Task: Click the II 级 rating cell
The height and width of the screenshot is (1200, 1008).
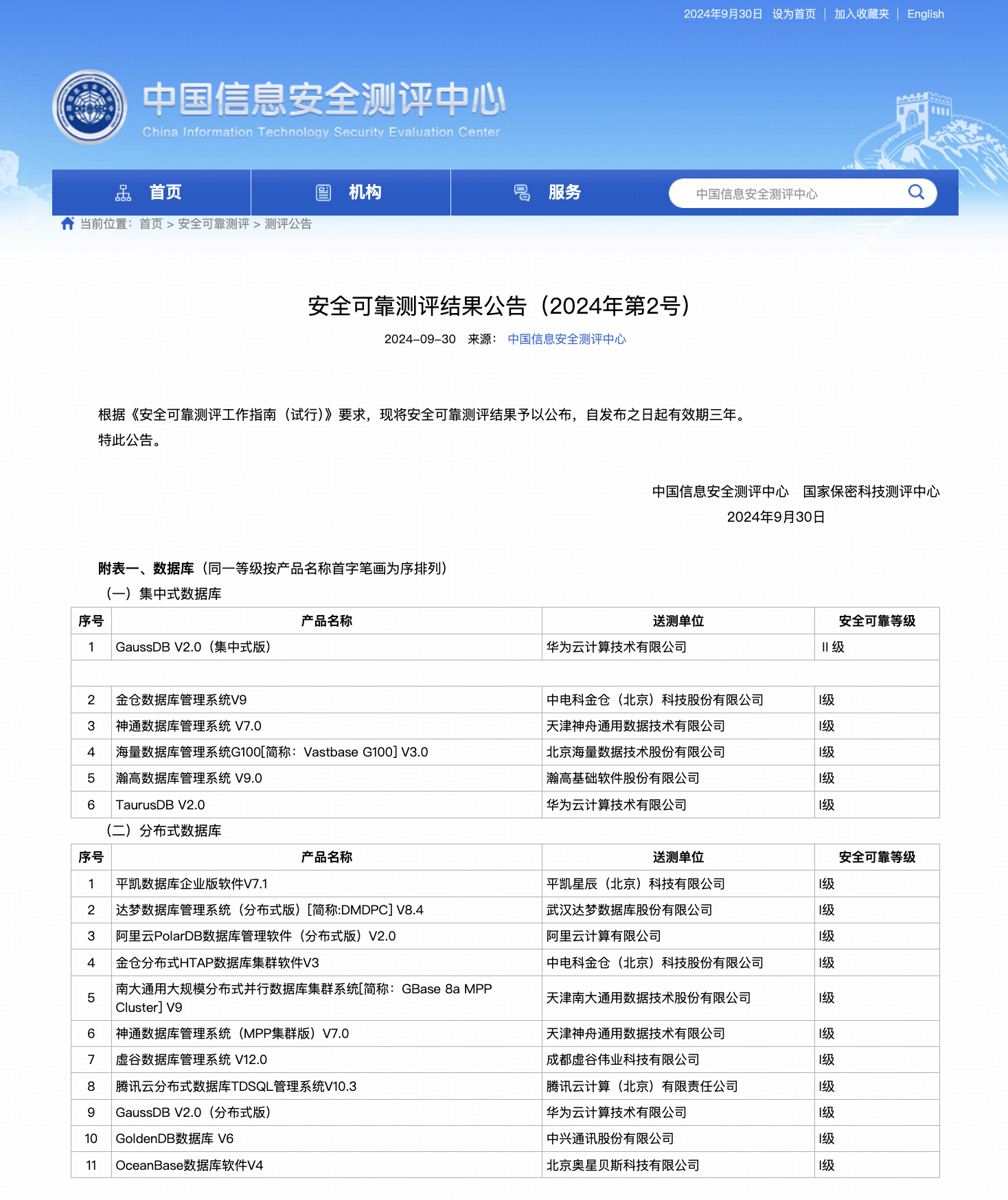Action: coord(877,647)
